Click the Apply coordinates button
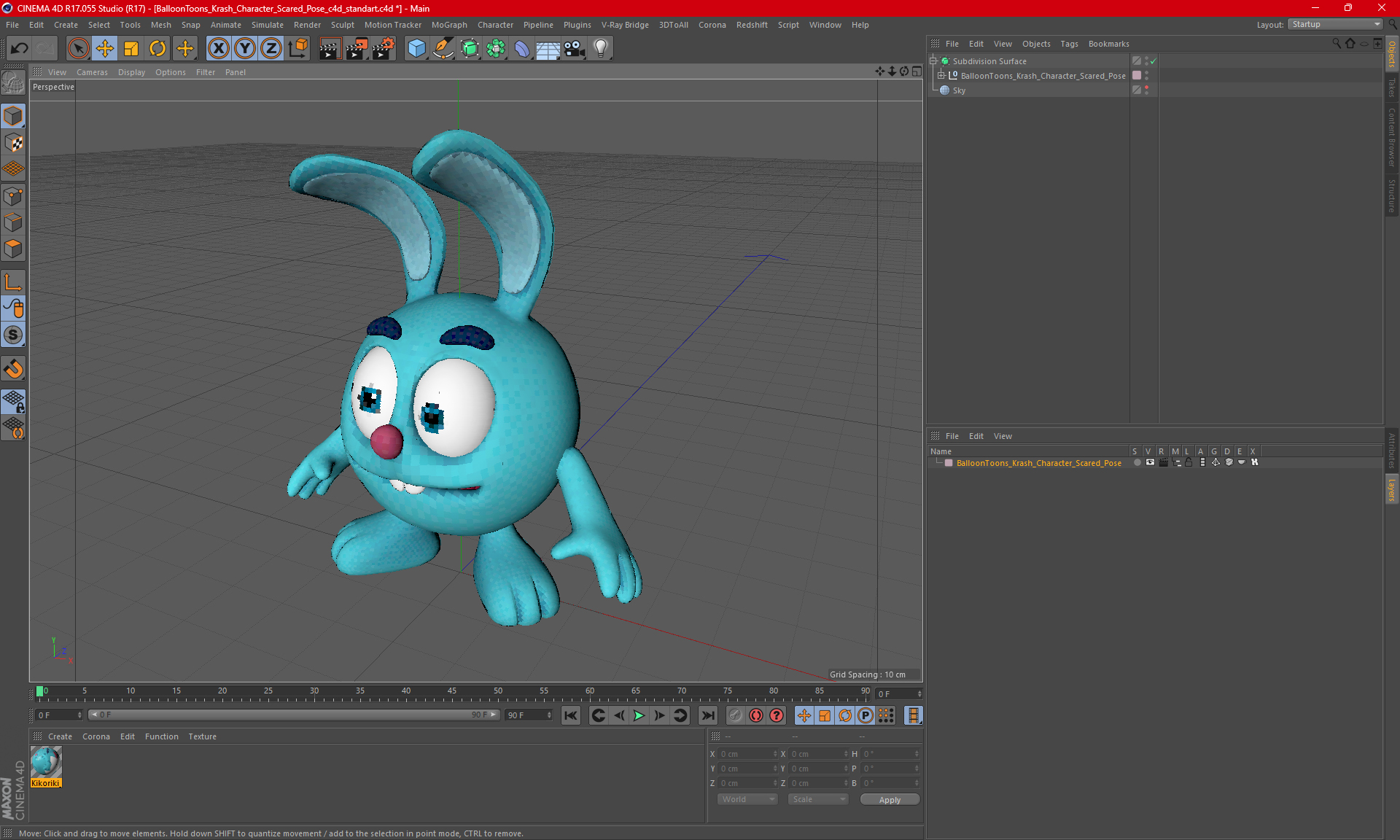Viewport: 1400px width, 840px height. point(890,800)
